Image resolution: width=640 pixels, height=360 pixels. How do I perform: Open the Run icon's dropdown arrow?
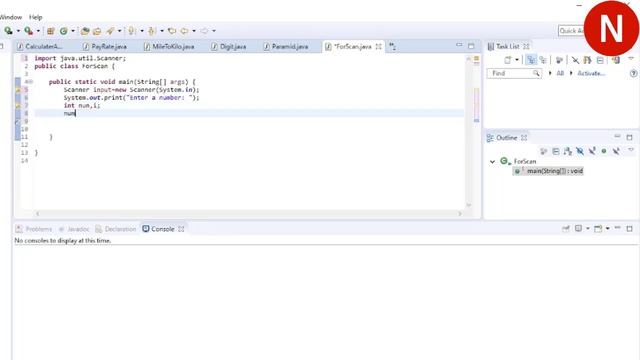coord(18,31)
